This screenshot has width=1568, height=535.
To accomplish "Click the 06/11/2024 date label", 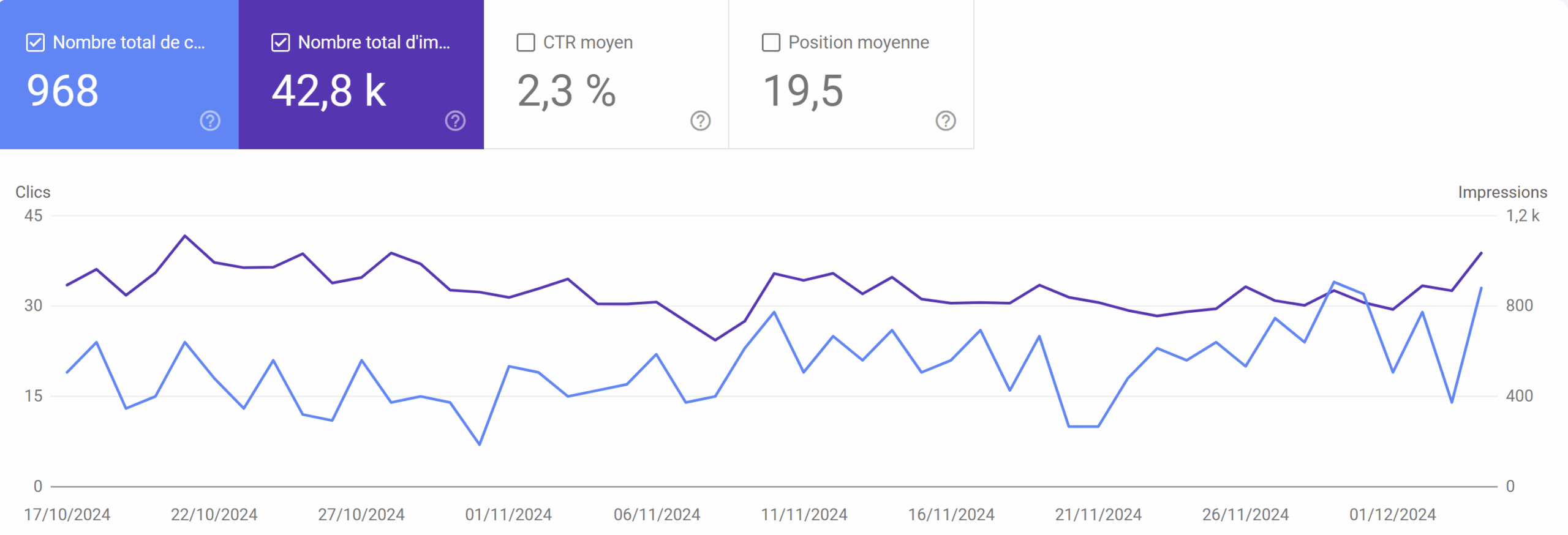I will 657,514.
